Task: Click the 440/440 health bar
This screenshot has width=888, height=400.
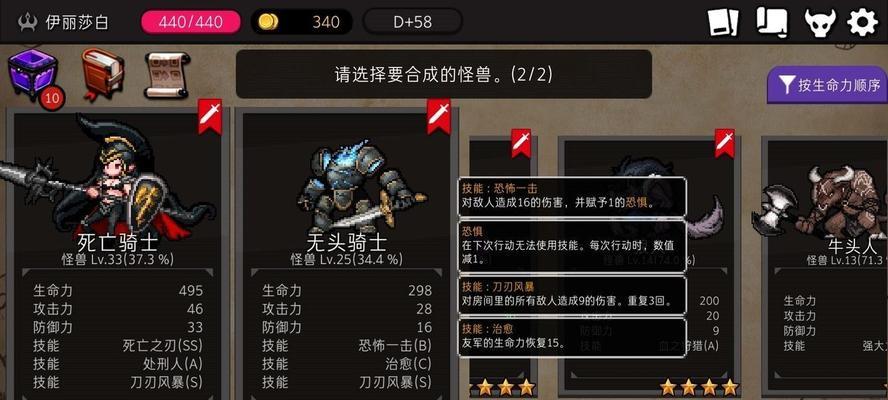Action: (x=190, y=22)
